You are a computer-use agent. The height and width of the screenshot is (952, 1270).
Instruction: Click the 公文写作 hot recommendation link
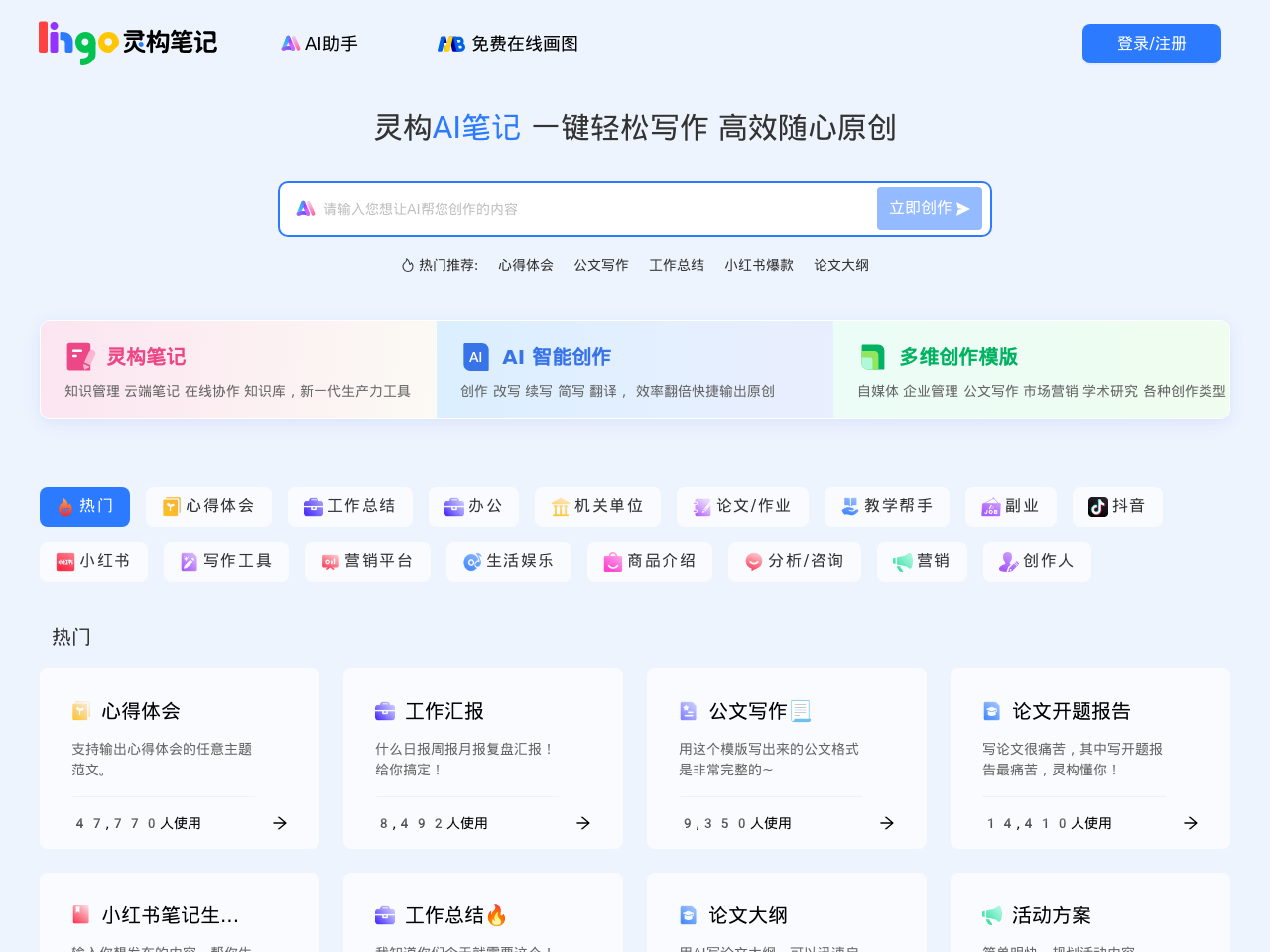(x=601, y=265)
